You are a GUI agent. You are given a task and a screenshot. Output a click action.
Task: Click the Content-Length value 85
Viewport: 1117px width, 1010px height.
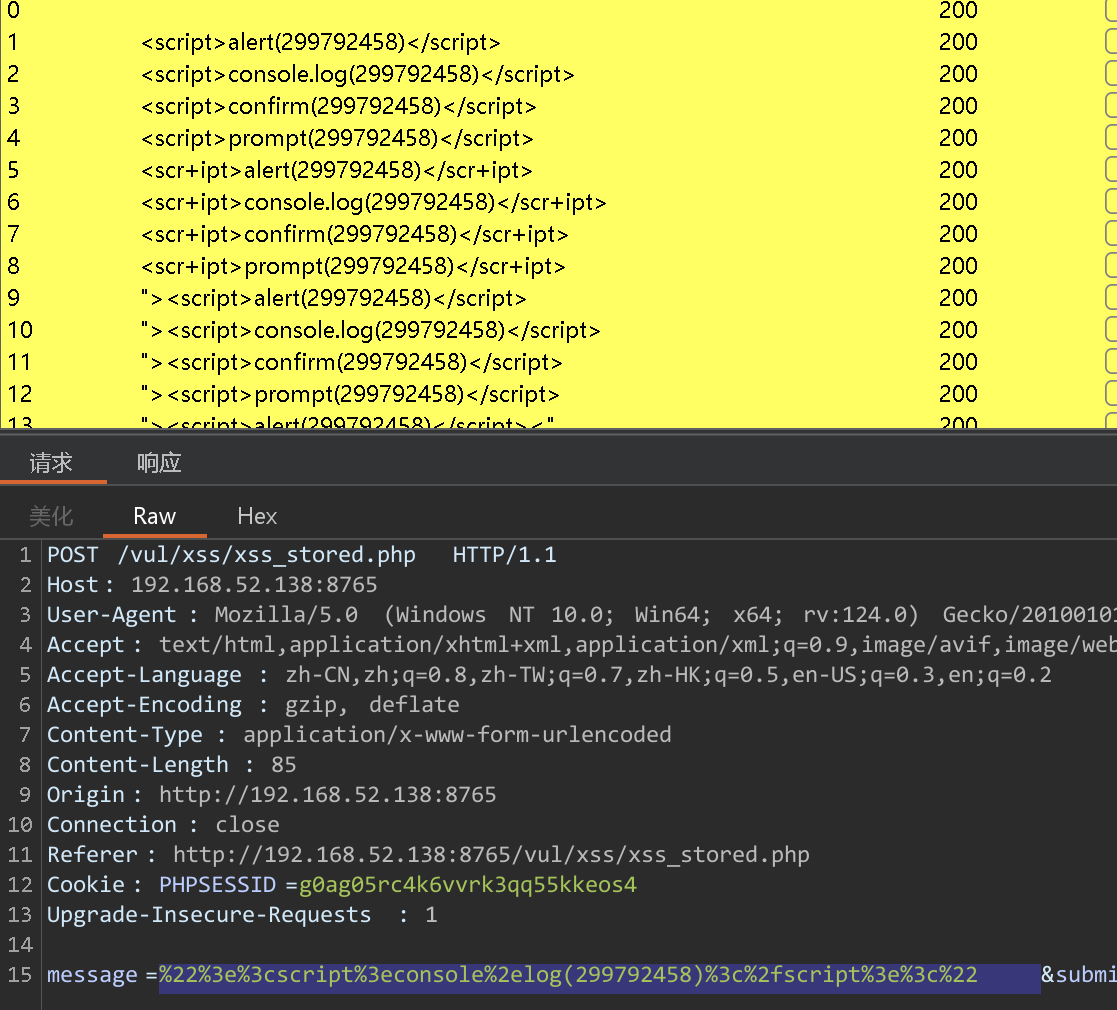(284, 764)
